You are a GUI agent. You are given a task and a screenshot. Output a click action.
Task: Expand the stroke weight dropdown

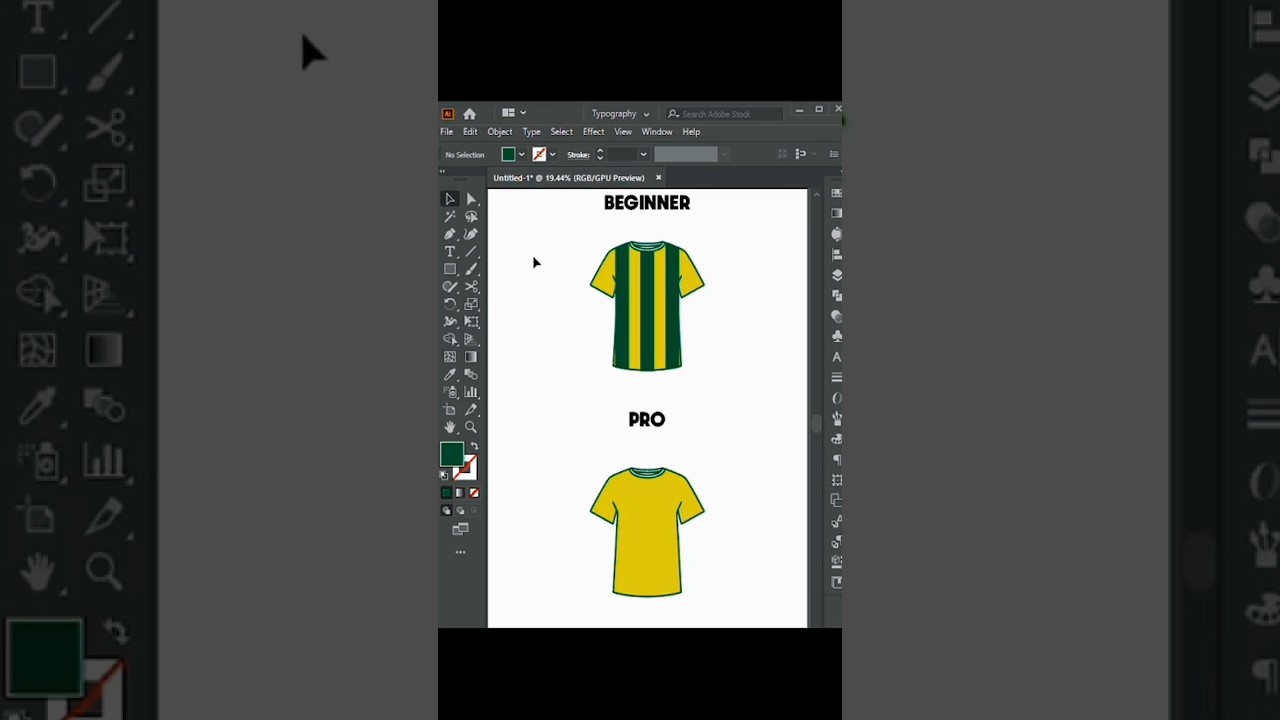click(643, 154)
